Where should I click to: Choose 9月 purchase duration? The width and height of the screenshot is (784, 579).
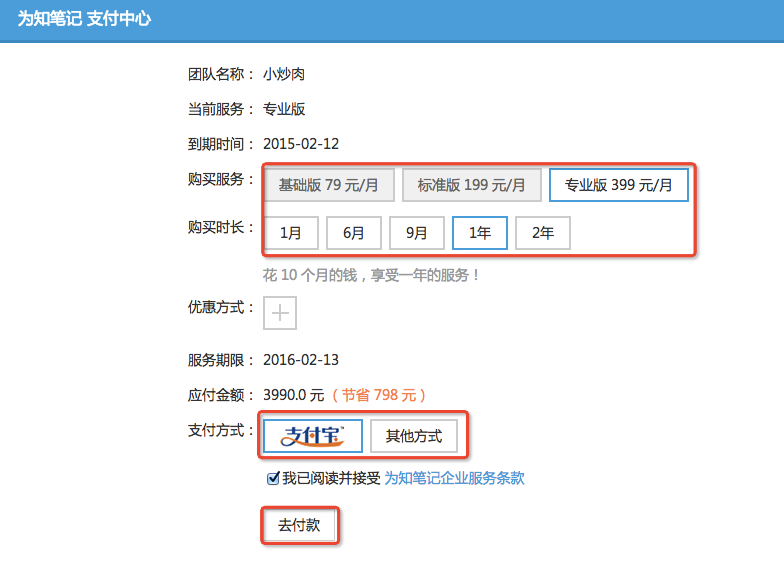coord(417,233)
